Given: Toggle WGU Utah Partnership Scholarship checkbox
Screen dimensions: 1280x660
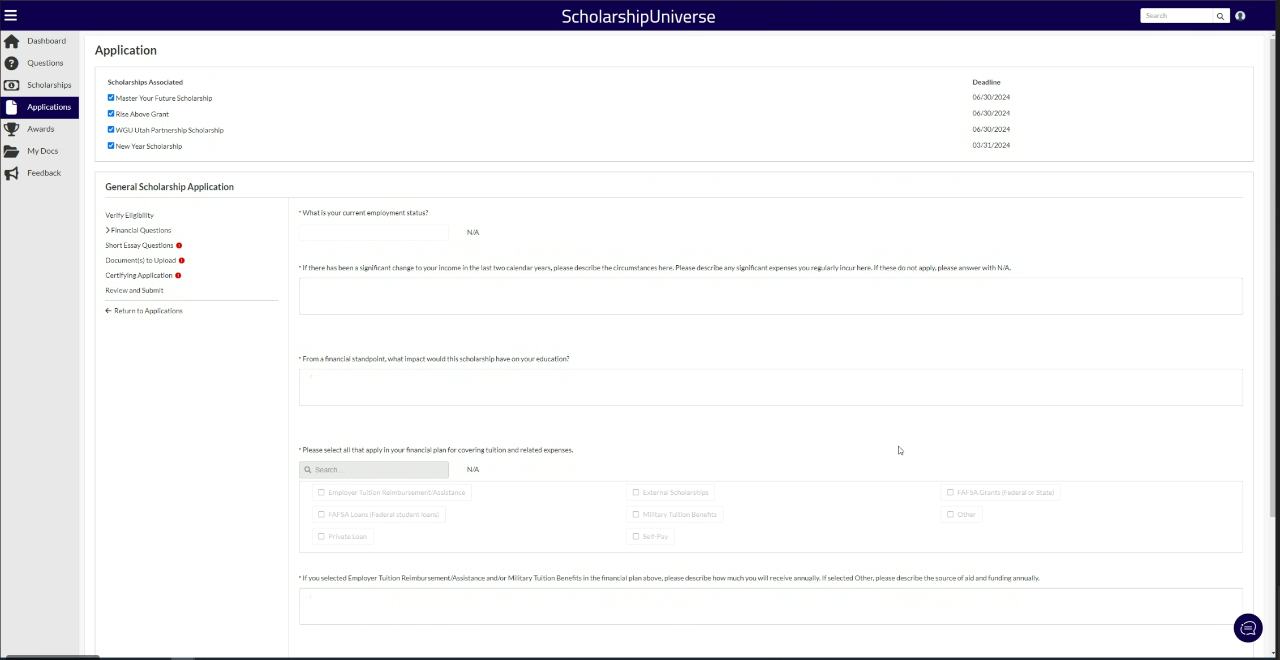Looking at the screenshot, I should (x=111, y=130).
